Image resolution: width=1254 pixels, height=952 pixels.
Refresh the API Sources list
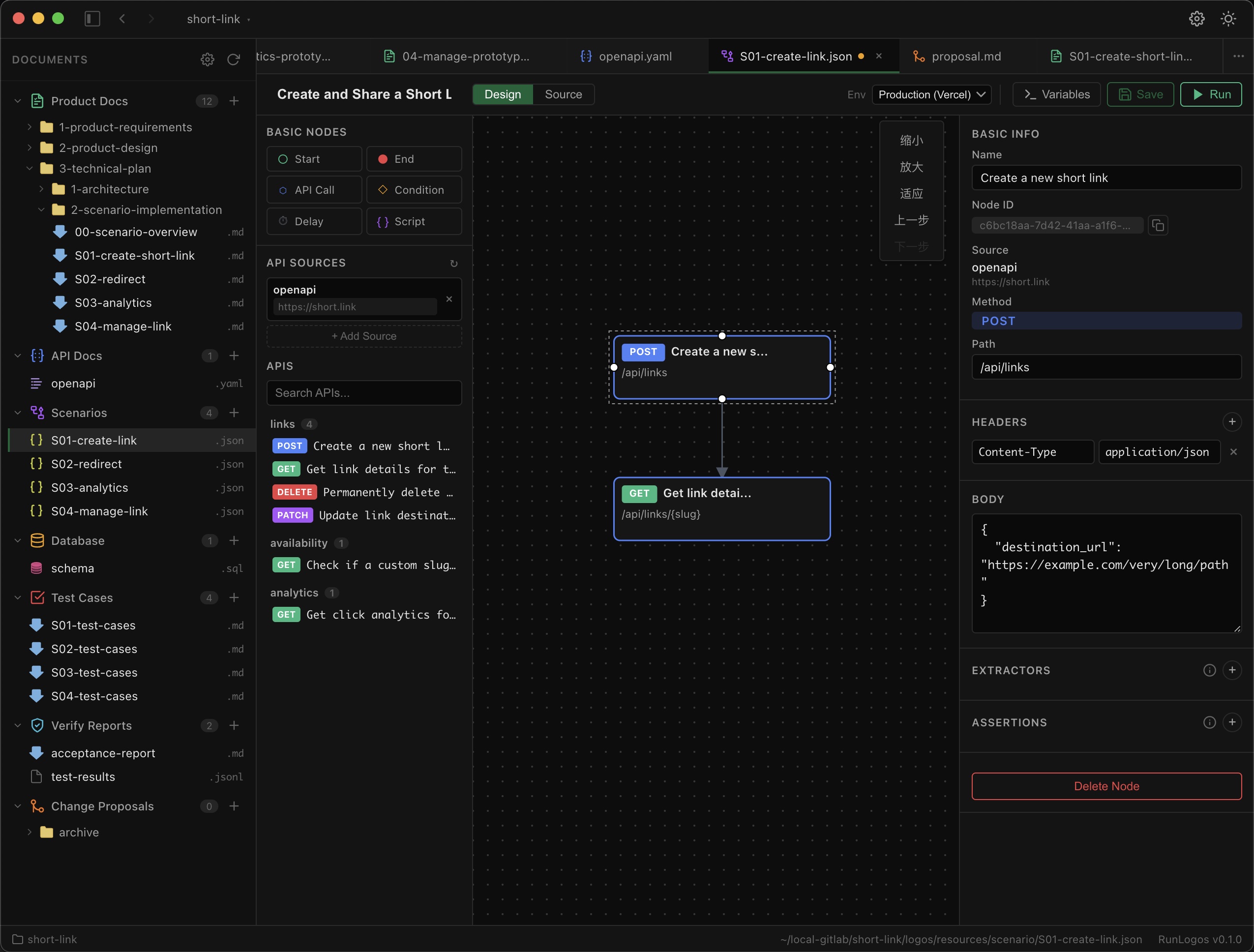point(453,263)
